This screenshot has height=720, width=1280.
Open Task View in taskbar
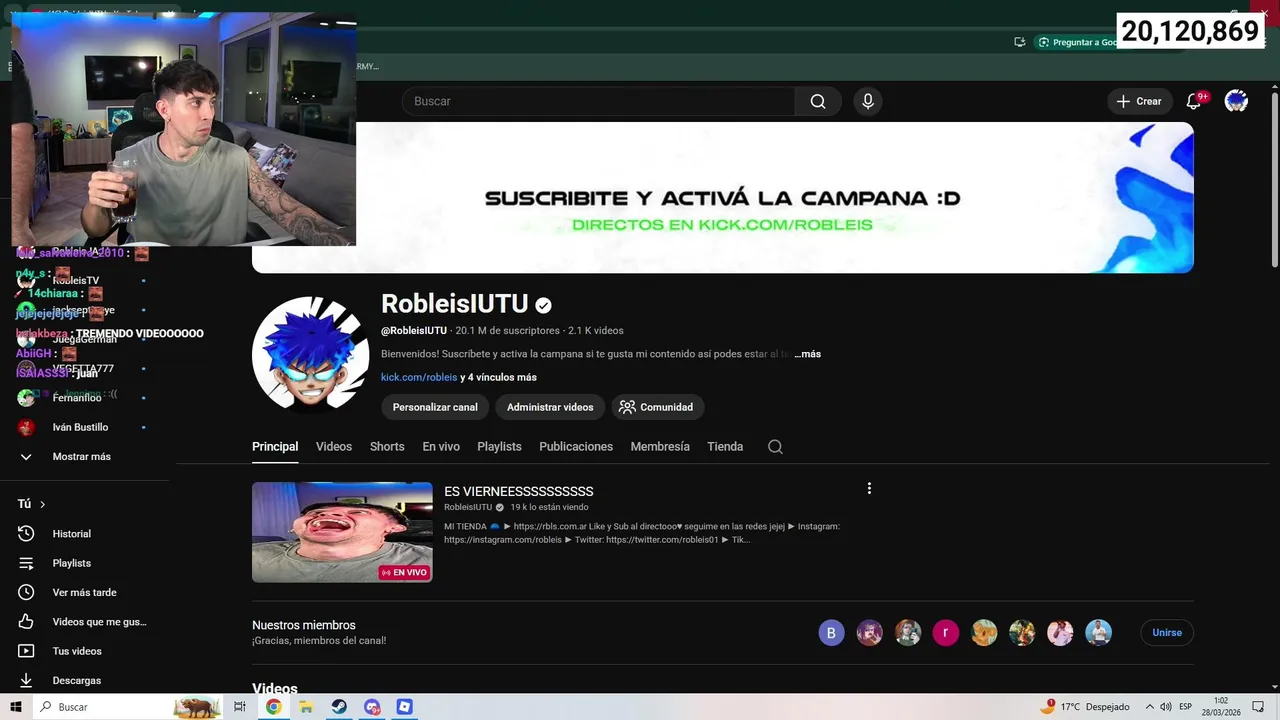click(240, 707)
